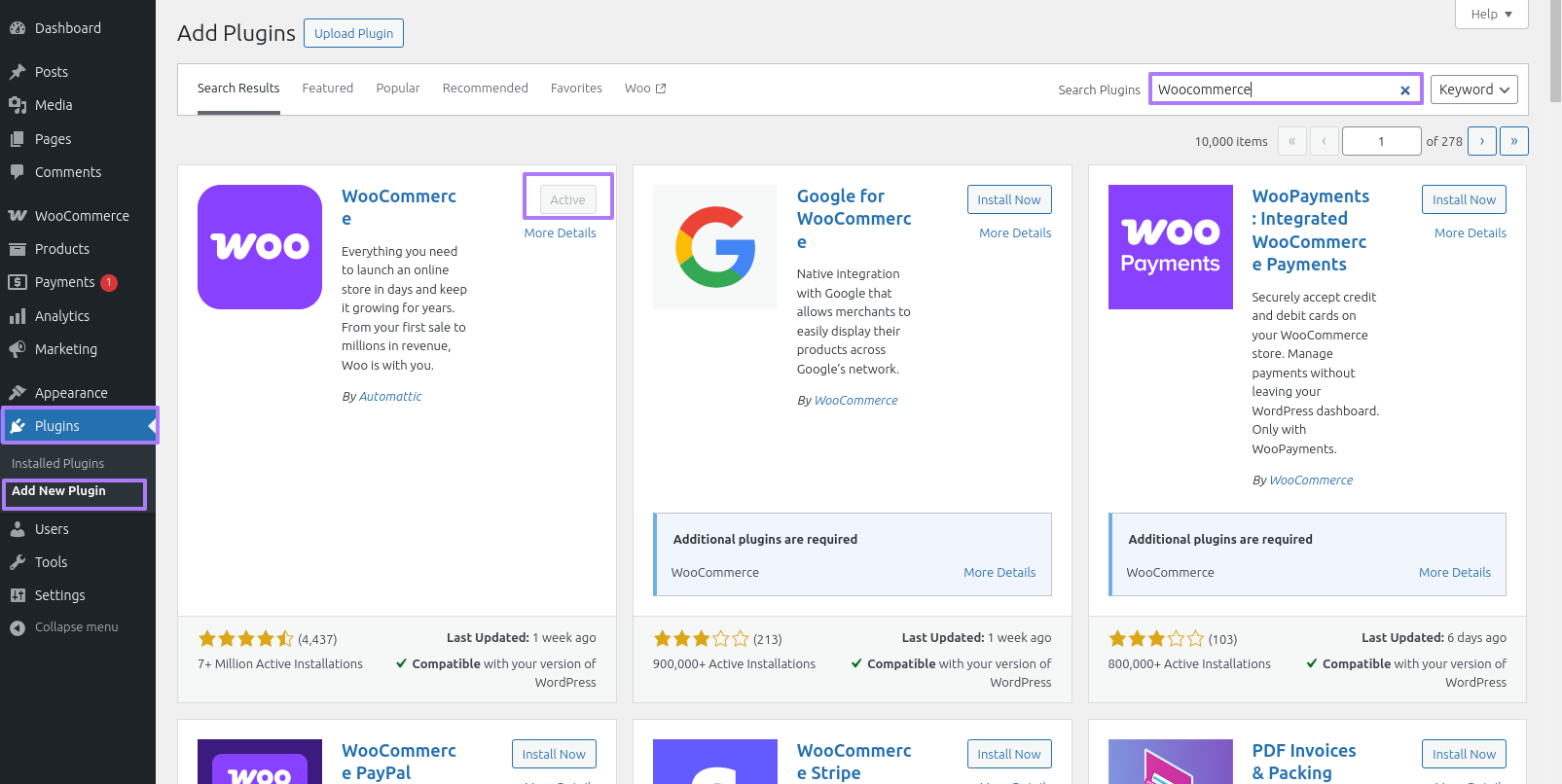
Task: Install WooCommerce PayPal plugin
Action: point(554,754)
